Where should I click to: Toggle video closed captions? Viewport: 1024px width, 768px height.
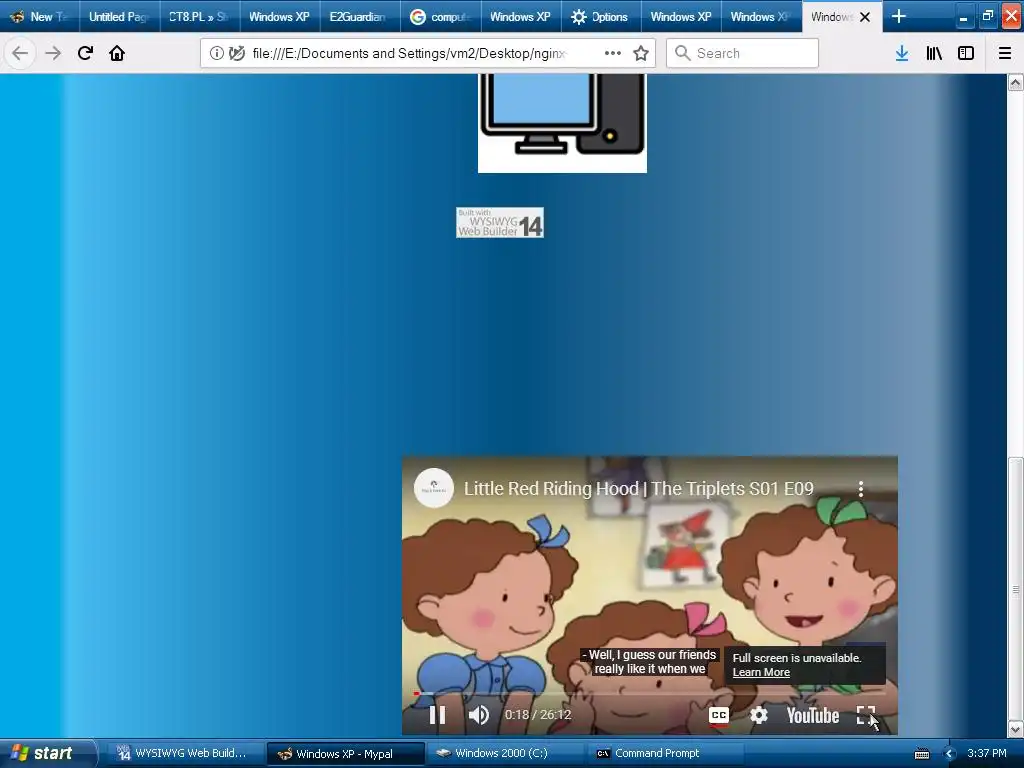(x=718, y=715)
